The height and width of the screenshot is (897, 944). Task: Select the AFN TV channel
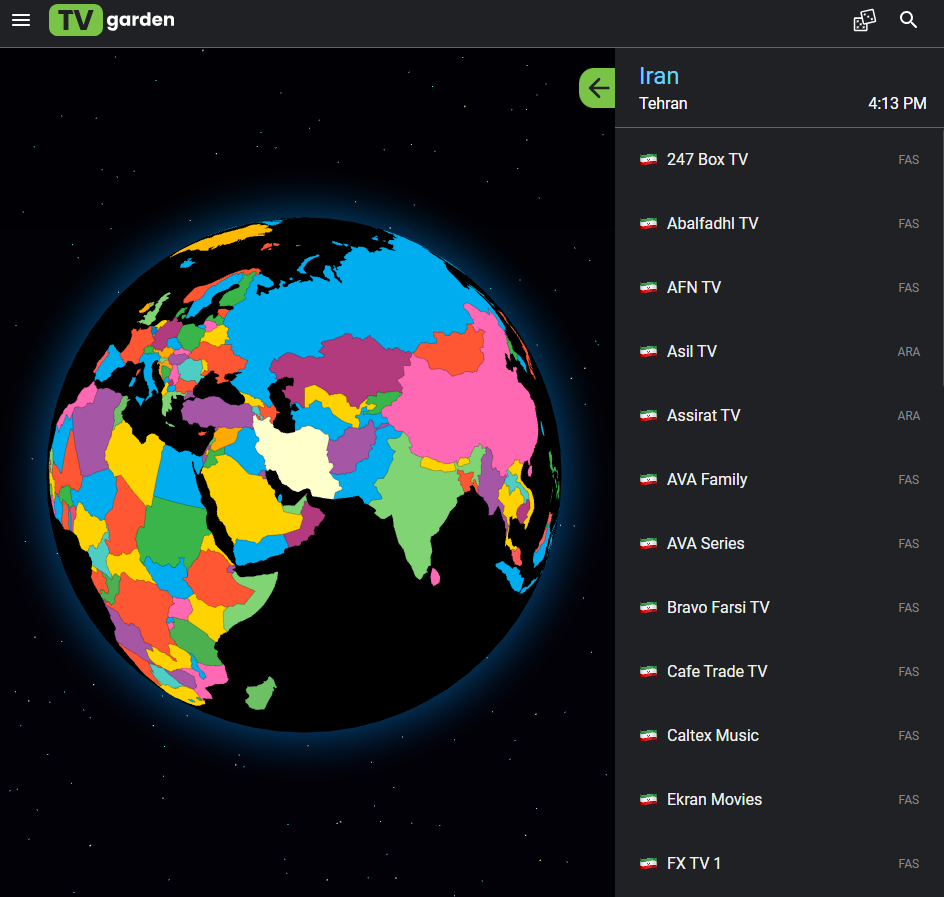point(778,287)
